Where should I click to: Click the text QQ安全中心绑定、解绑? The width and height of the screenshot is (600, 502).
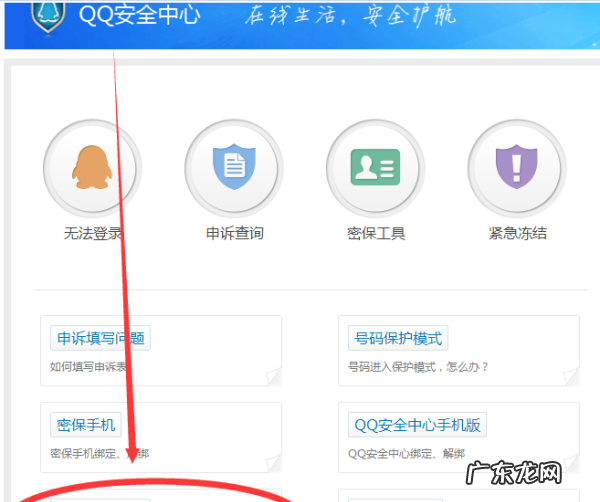(406, 454)
